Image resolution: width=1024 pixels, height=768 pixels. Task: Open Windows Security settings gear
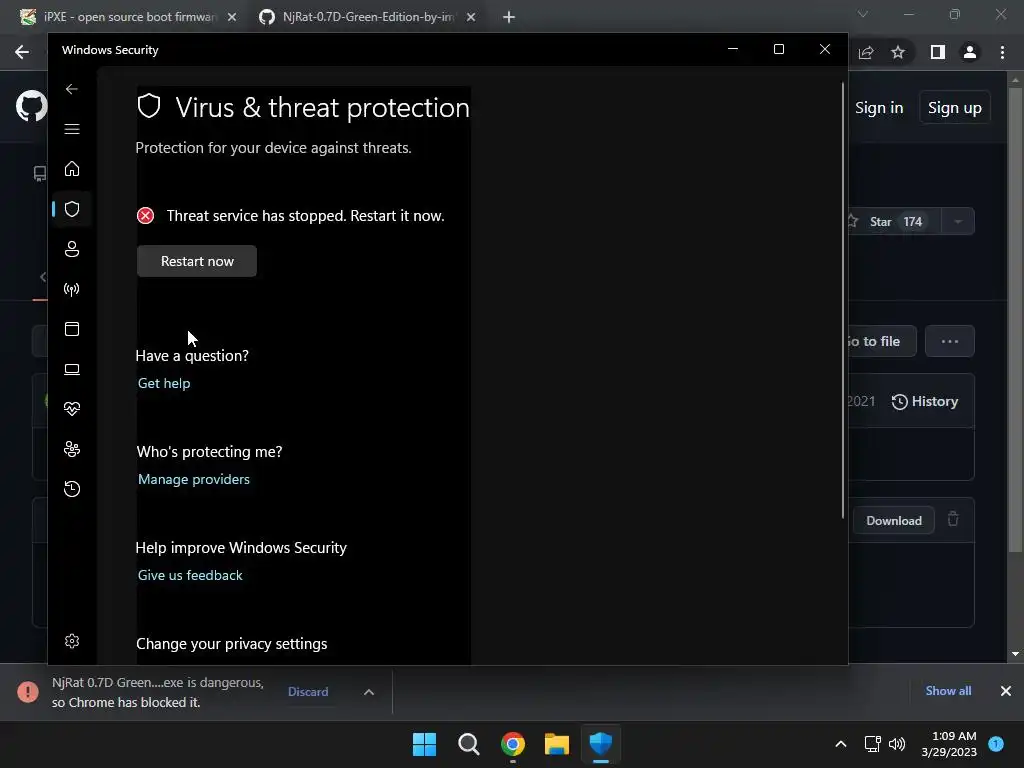point(72,641)
